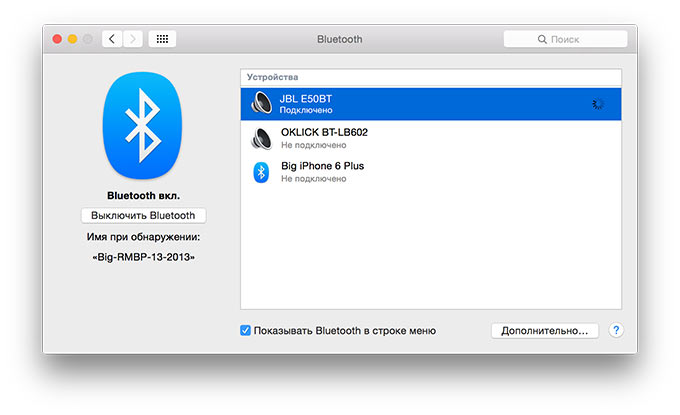Viewport: 680px width, 415px height.
Task: Go forward with the right chevron
Action: 133,39
